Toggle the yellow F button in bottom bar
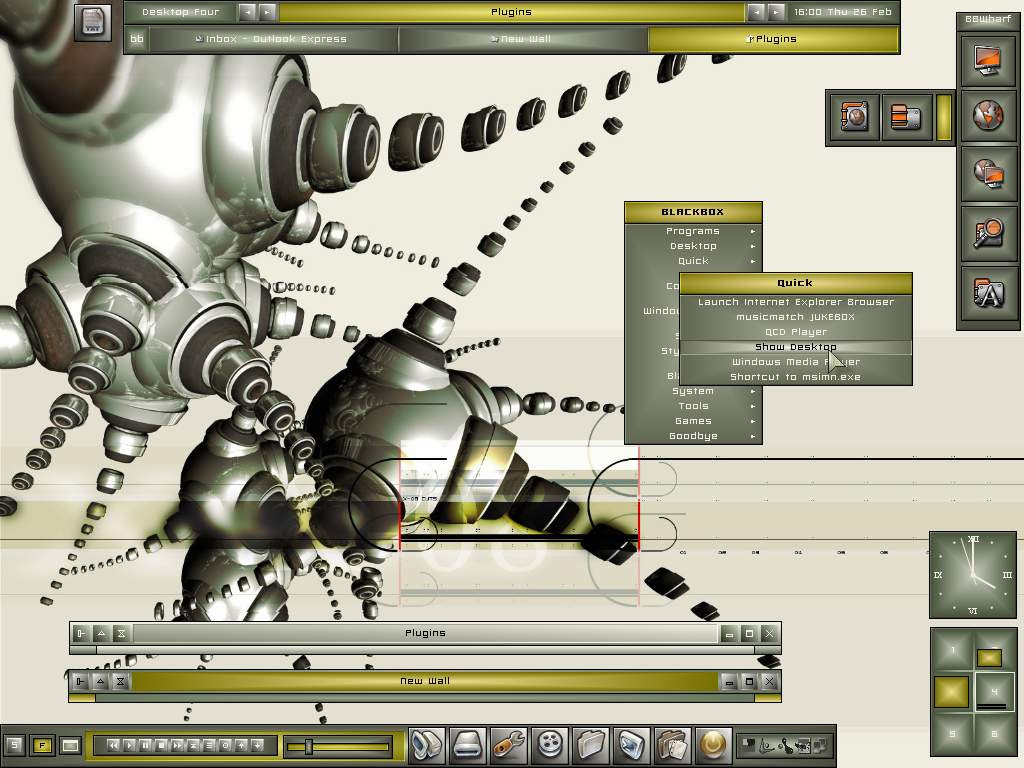 [42, 745]
